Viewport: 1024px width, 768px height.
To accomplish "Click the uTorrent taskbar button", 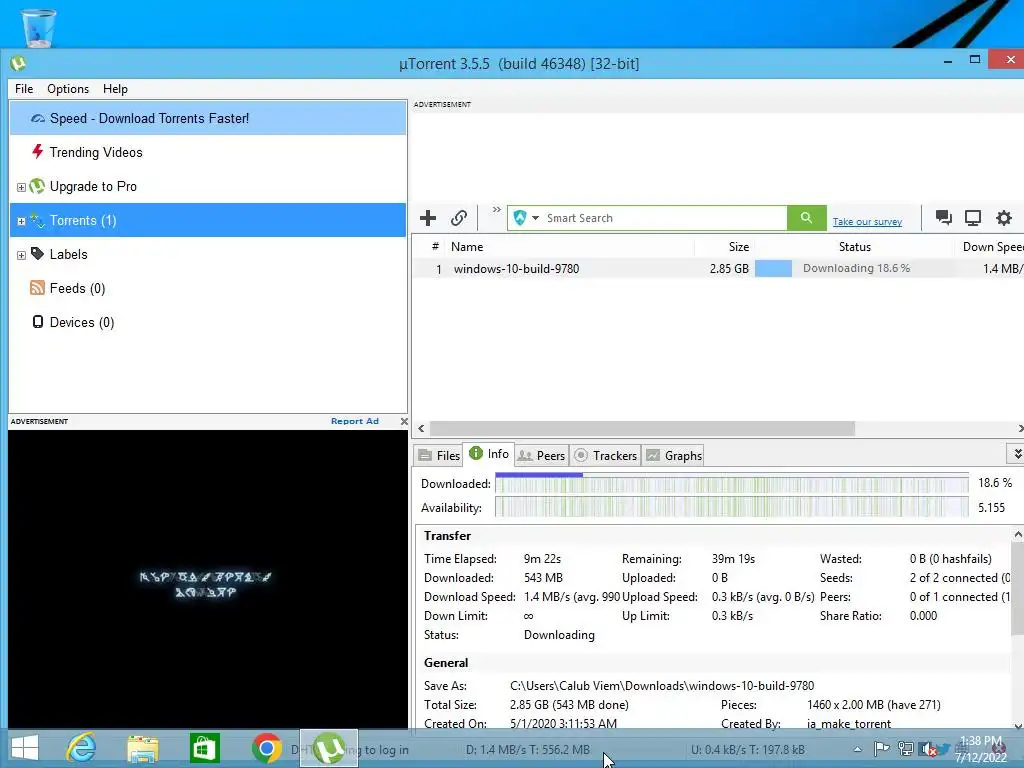I will (x=328, y=748).
